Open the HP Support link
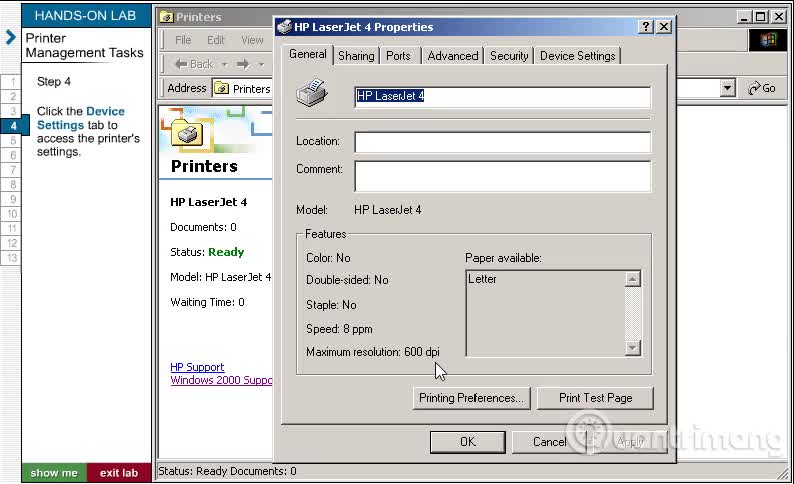794x484 pixels. (x=197, y=367)
